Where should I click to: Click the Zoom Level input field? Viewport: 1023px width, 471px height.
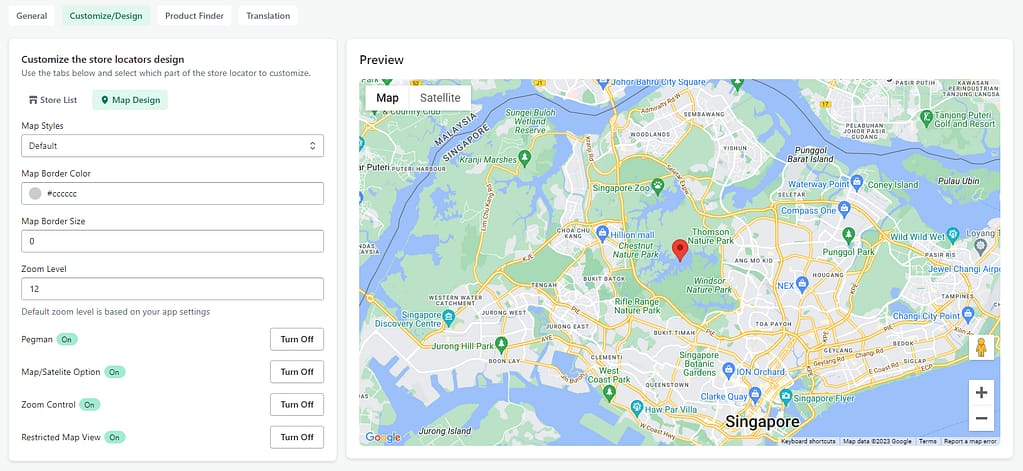[x=172, y=289]
